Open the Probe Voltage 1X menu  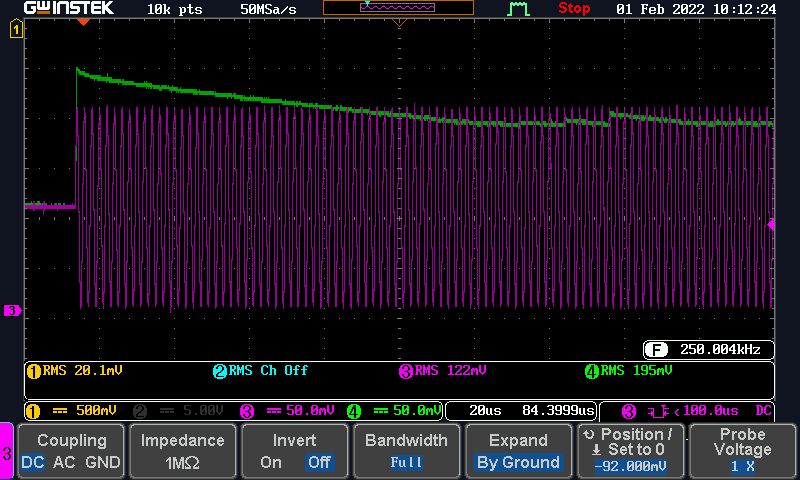[742, 451]
